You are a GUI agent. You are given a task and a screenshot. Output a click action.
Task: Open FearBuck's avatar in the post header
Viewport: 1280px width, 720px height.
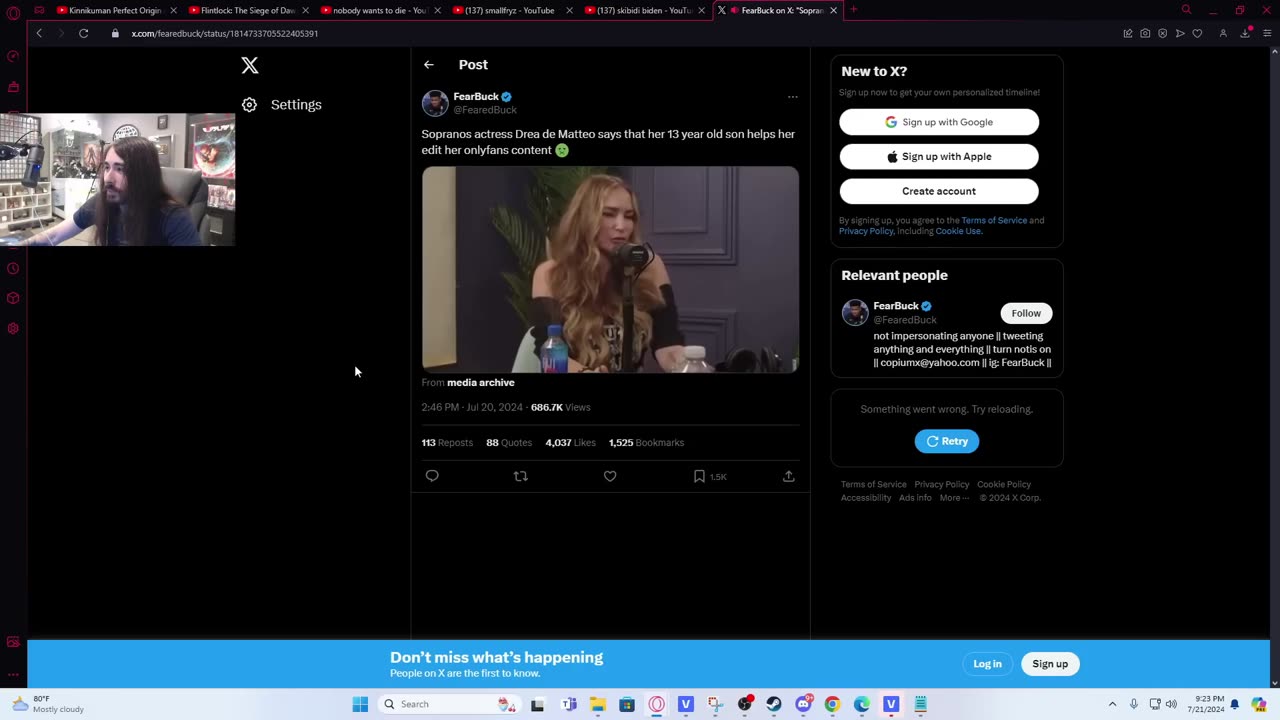(435, 103)
